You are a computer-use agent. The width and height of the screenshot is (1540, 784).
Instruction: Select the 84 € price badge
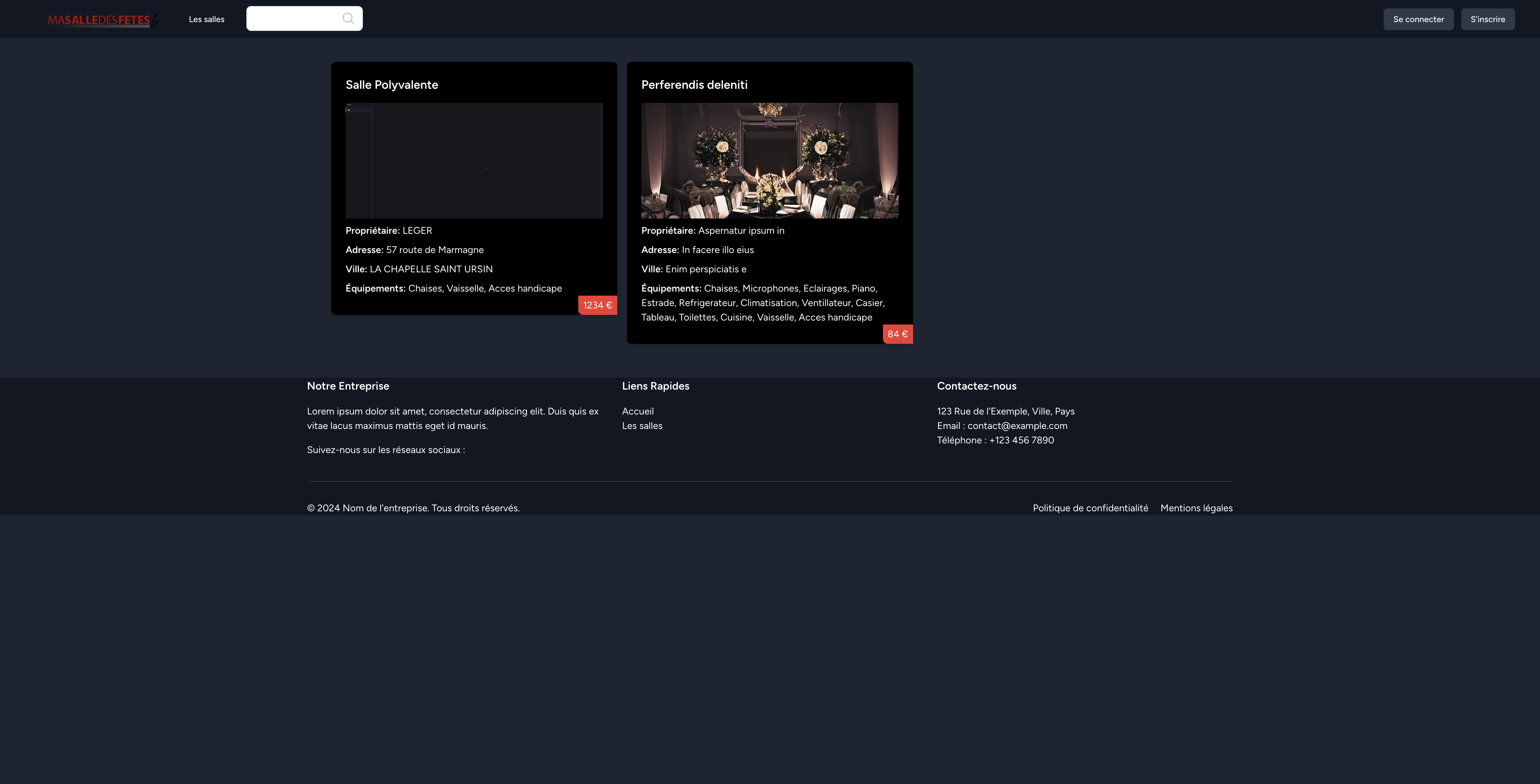coord(897,334)
